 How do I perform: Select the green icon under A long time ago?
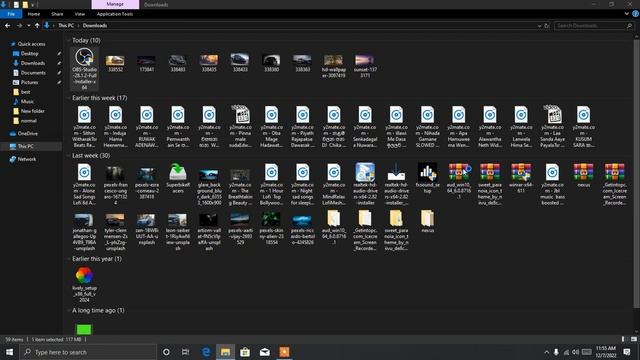84,329
